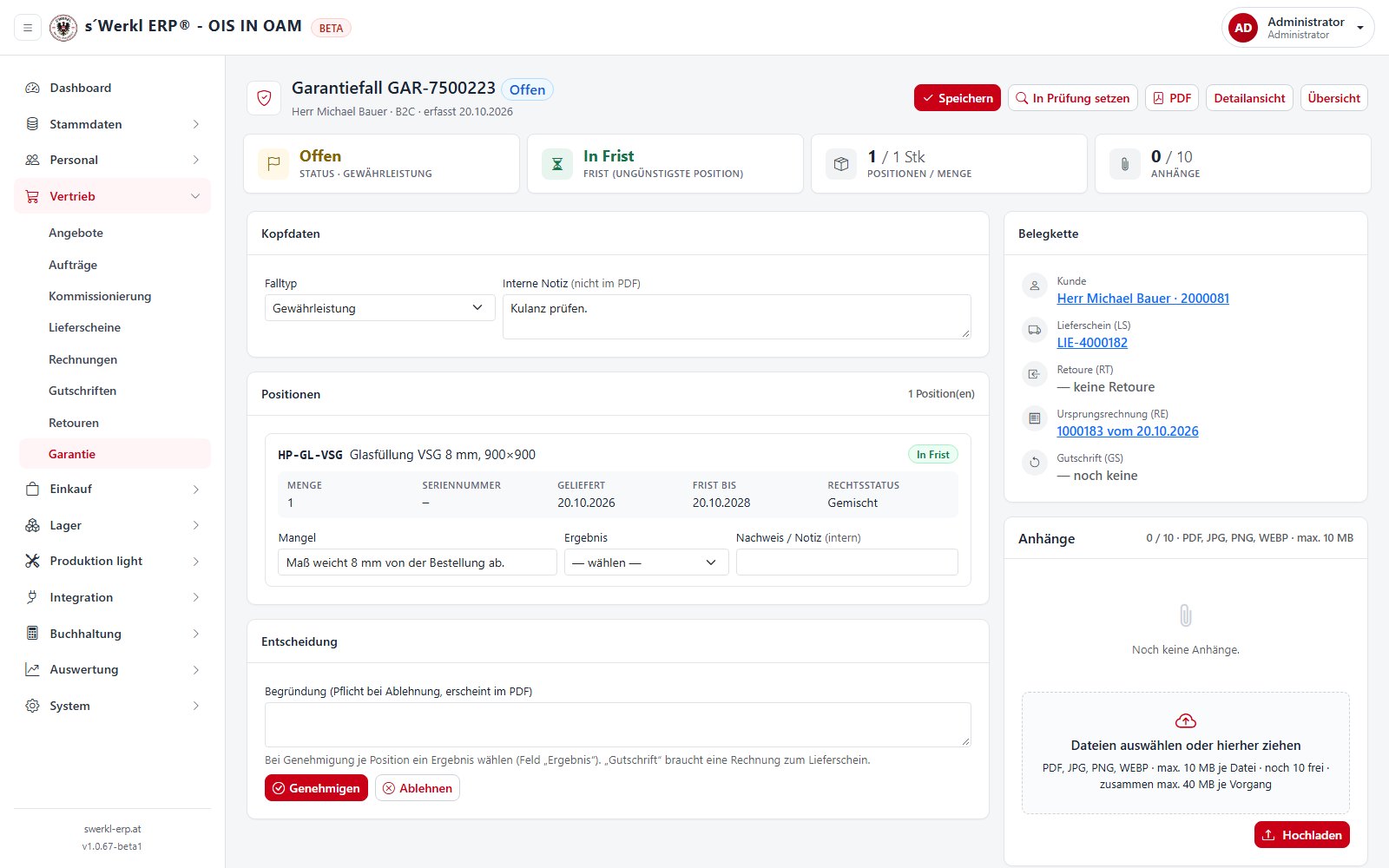Select Garantie in the Vertrieb menu
Viewport: 1389px width, 868px height.
(x=115, y=454)
